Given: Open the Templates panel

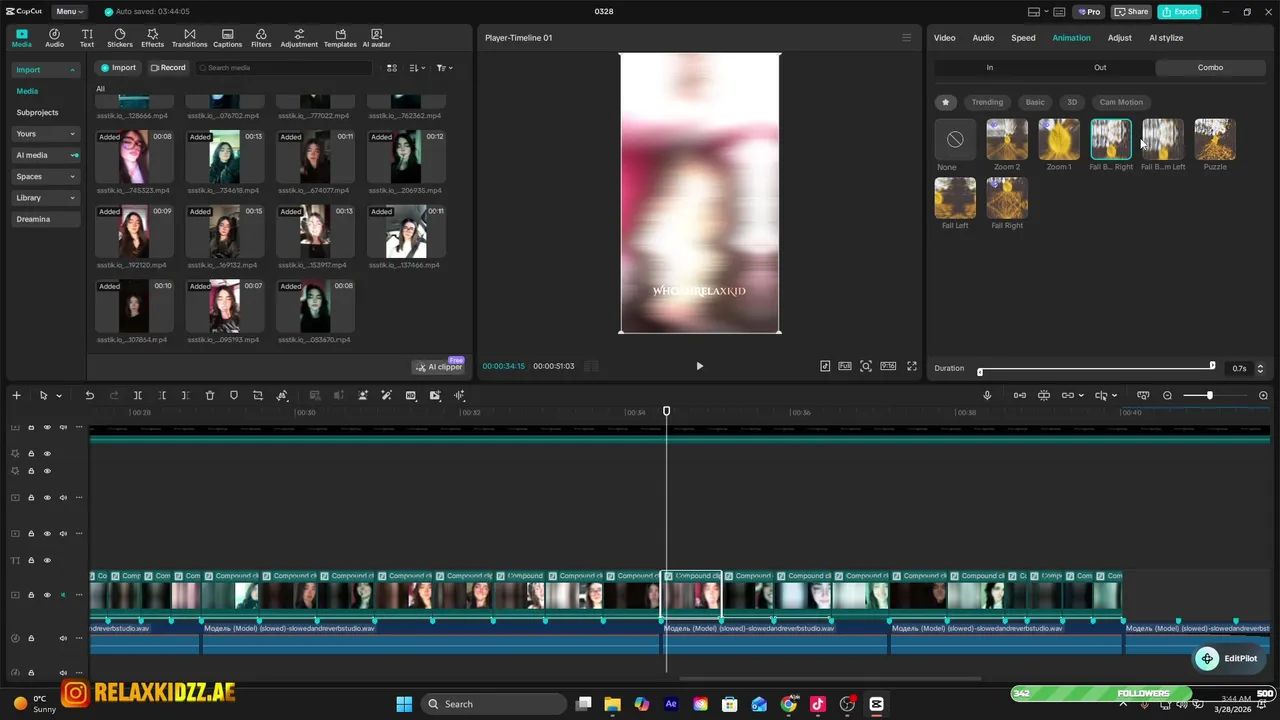Looking at the screenshot, I should [340, 38].
